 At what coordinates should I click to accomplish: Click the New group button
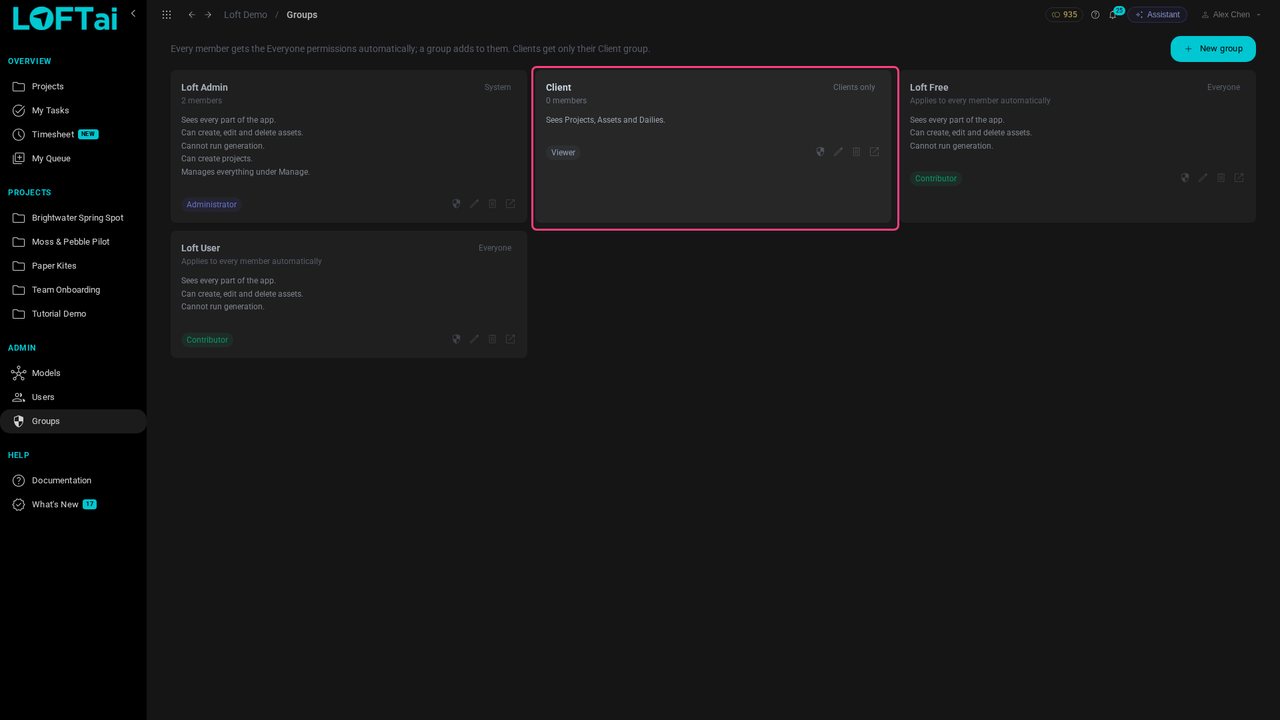click(1213, 49)
